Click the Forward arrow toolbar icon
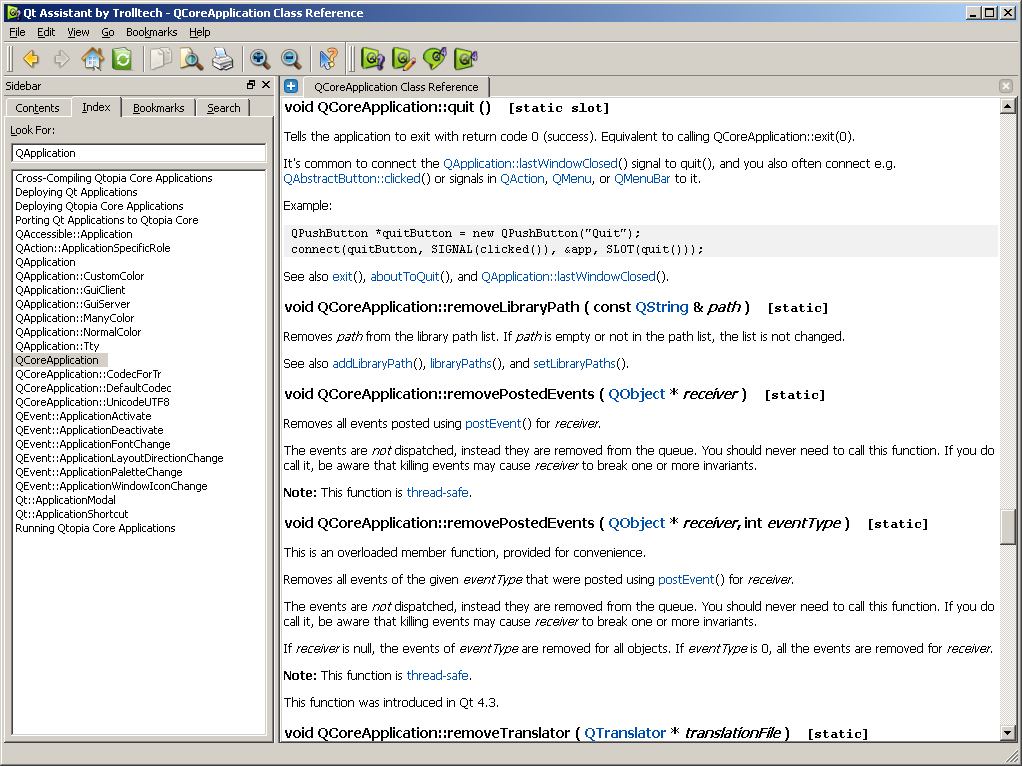Screen dimensions: 1022x766 61,59
